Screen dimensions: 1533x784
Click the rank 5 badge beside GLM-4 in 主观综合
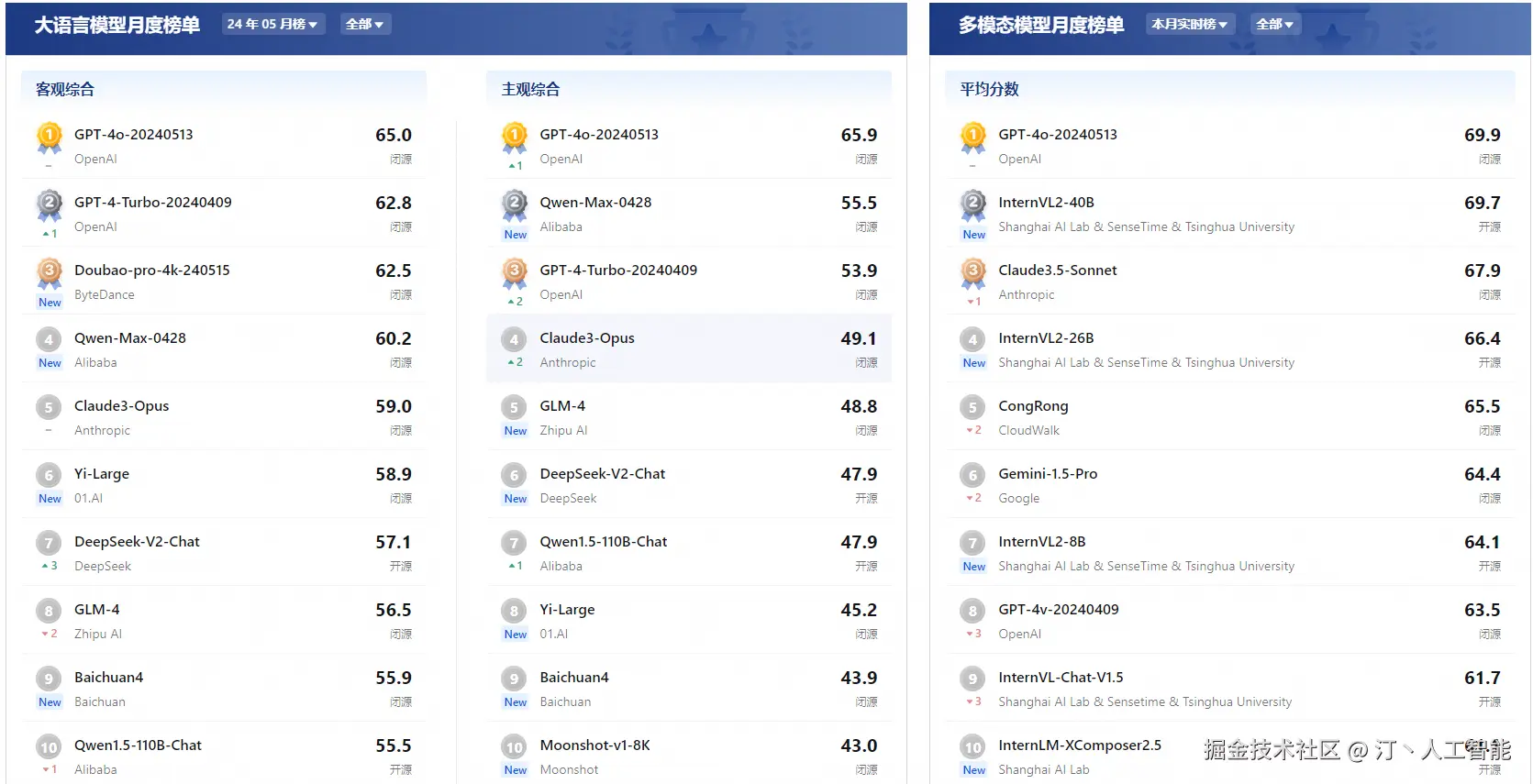coord(514,407)
